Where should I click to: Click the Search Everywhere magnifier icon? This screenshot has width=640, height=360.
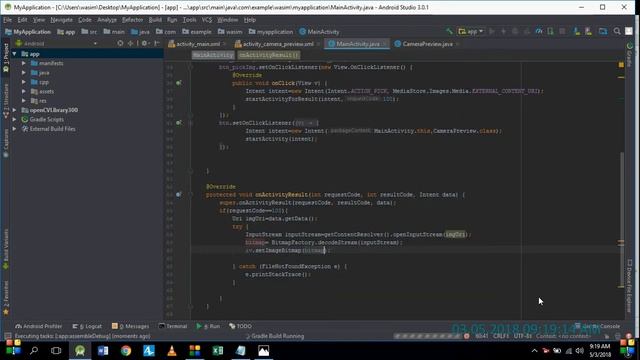point(617,31)
